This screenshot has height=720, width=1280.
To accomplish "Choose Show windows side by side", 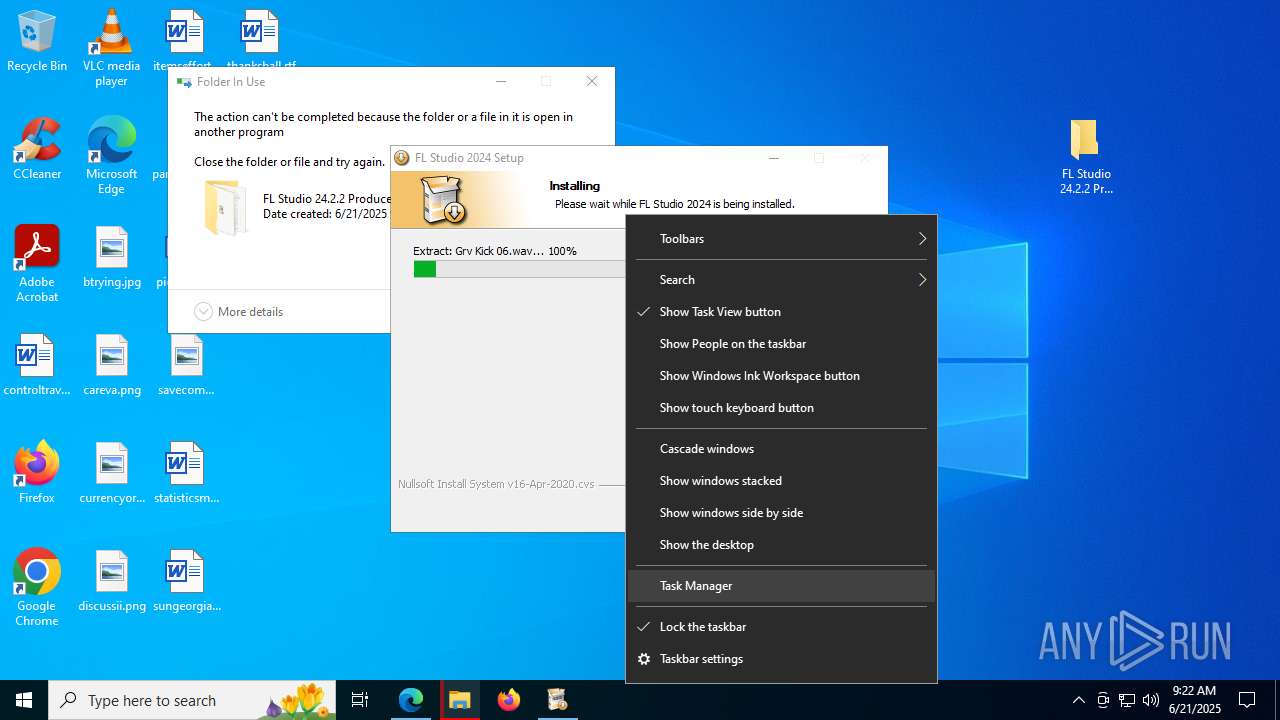I will click(x=781, y=513).
